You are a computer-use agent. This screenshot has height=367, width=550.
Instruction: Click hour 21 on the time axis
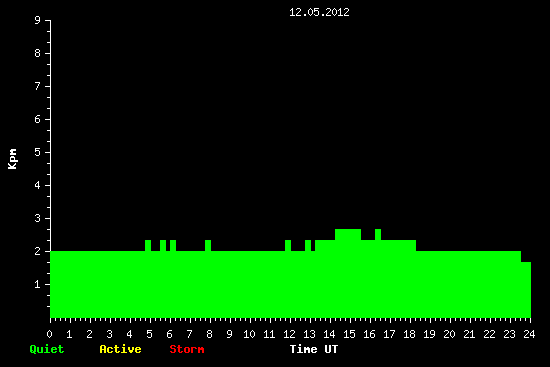(x=469, y=334)
